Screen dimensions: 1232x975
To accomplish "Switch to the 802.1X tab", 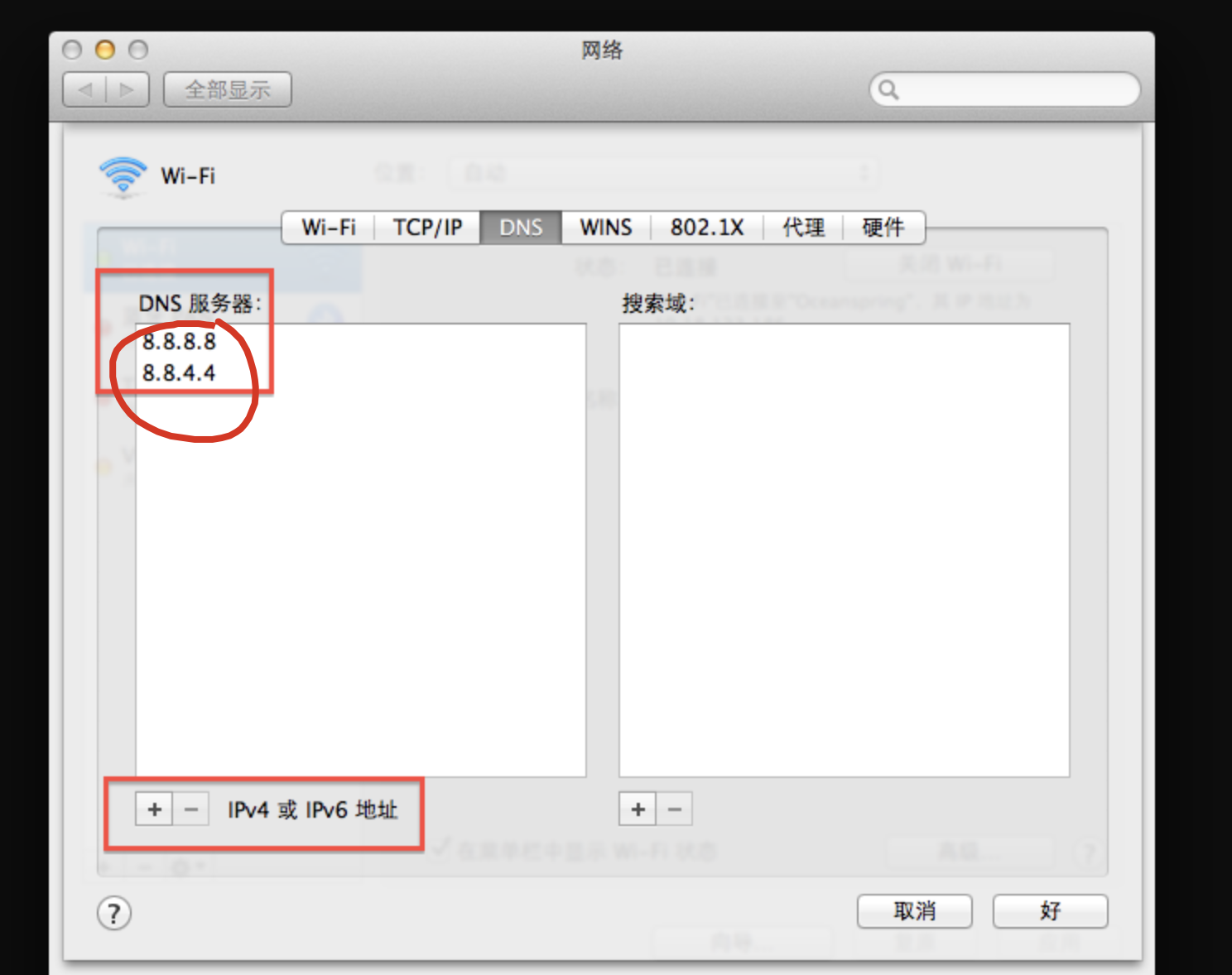I will (707, 228).
